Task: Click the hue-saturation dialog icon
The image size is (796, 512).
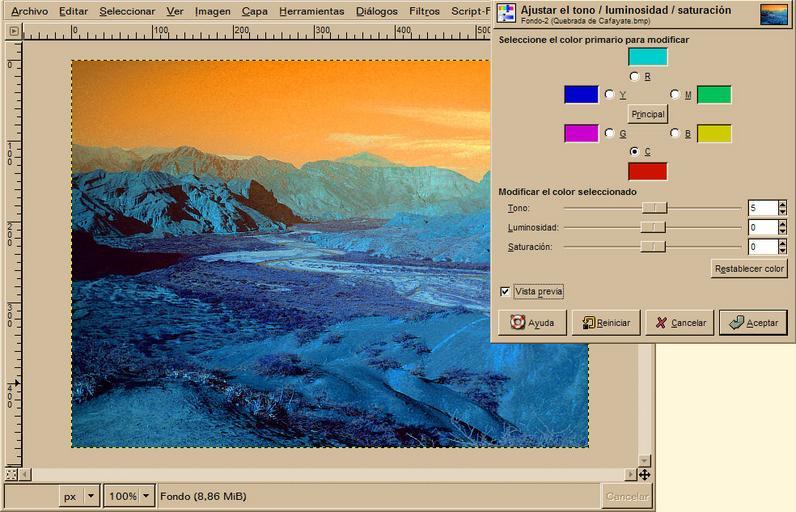Action: pos(506,13)
